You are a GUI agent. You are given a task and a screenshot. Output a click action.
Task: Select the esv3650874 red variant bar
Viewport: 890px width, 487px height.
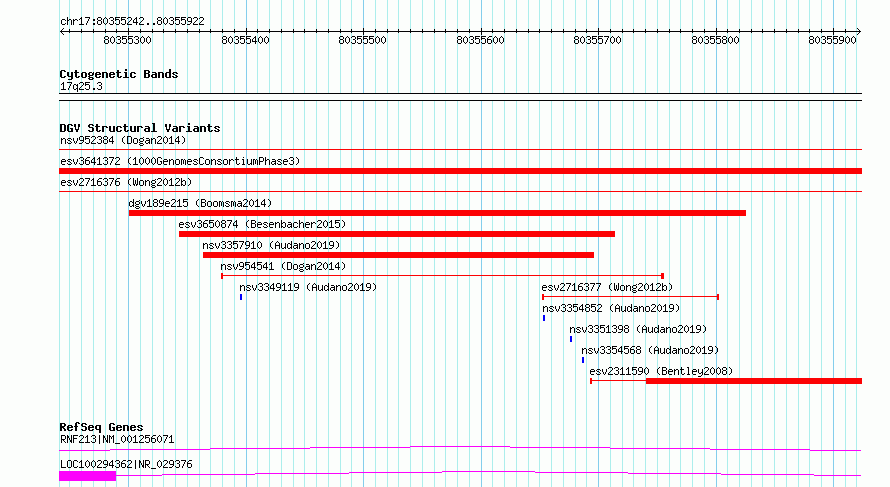[x=397, y=234]
